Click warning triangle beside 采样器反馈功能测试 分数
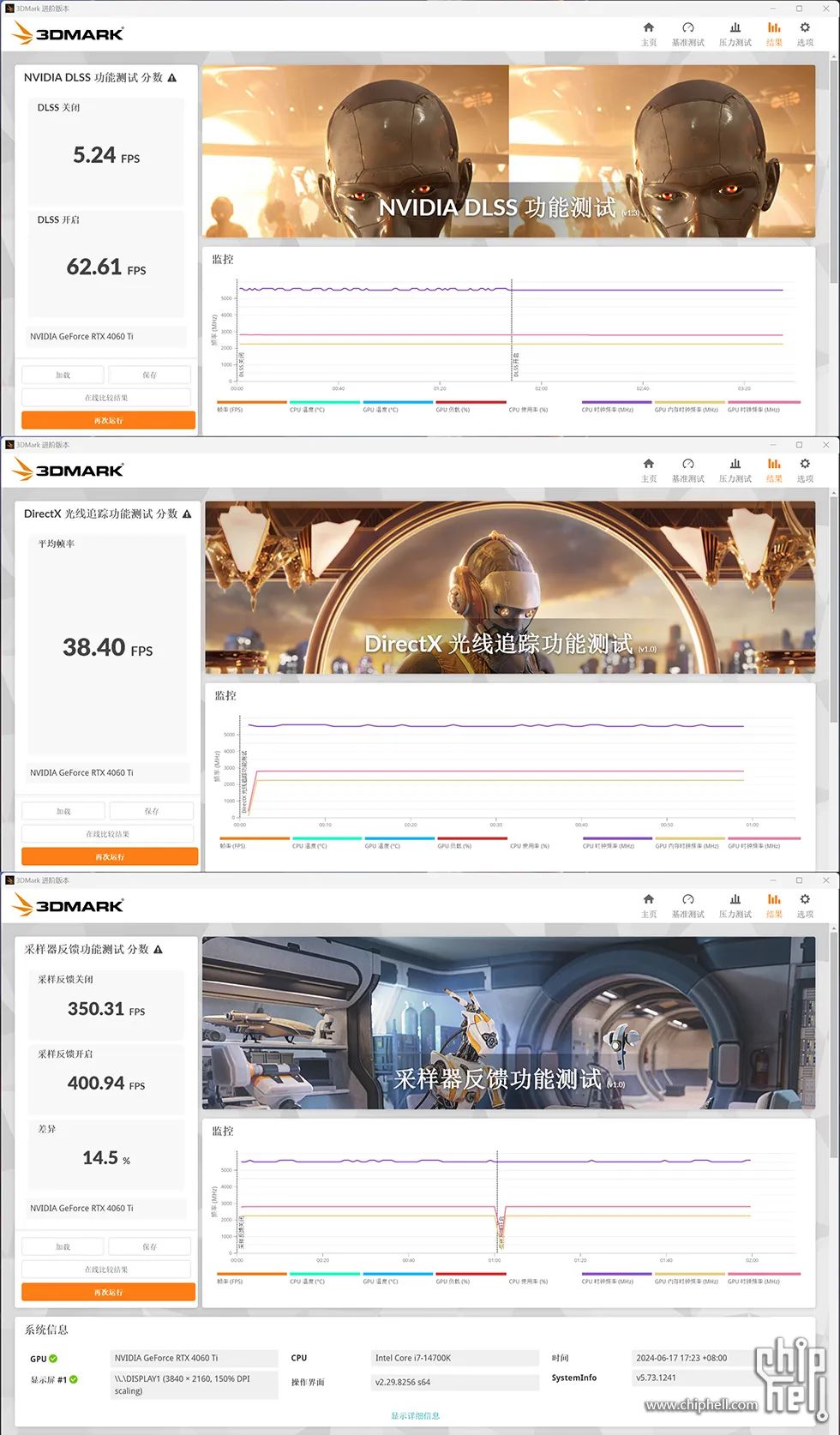 pyautogui.click(x=158, y=949)
